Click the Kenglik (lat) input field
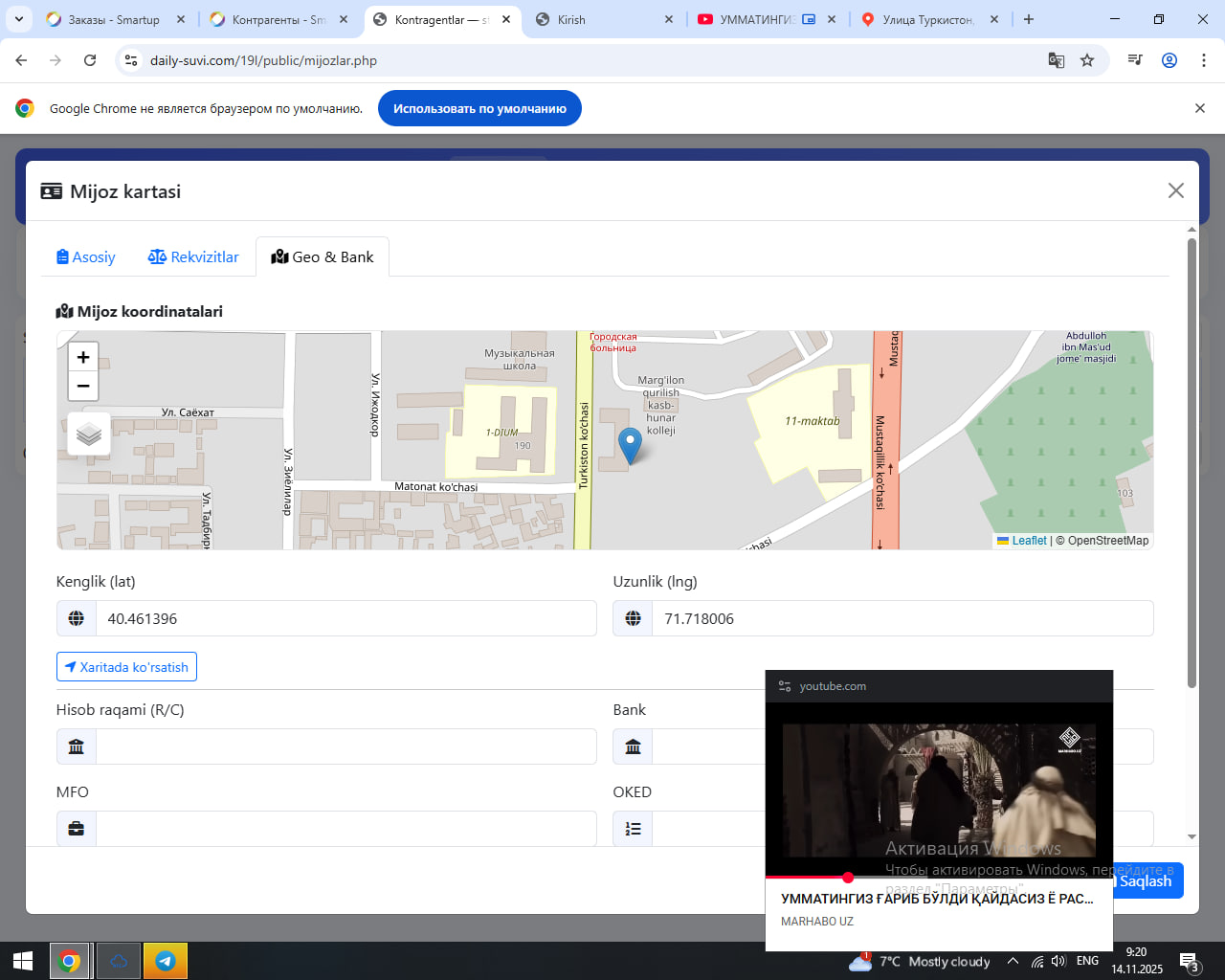The height and width of the screenshot is (980, 1225). (x=345, y=618)
